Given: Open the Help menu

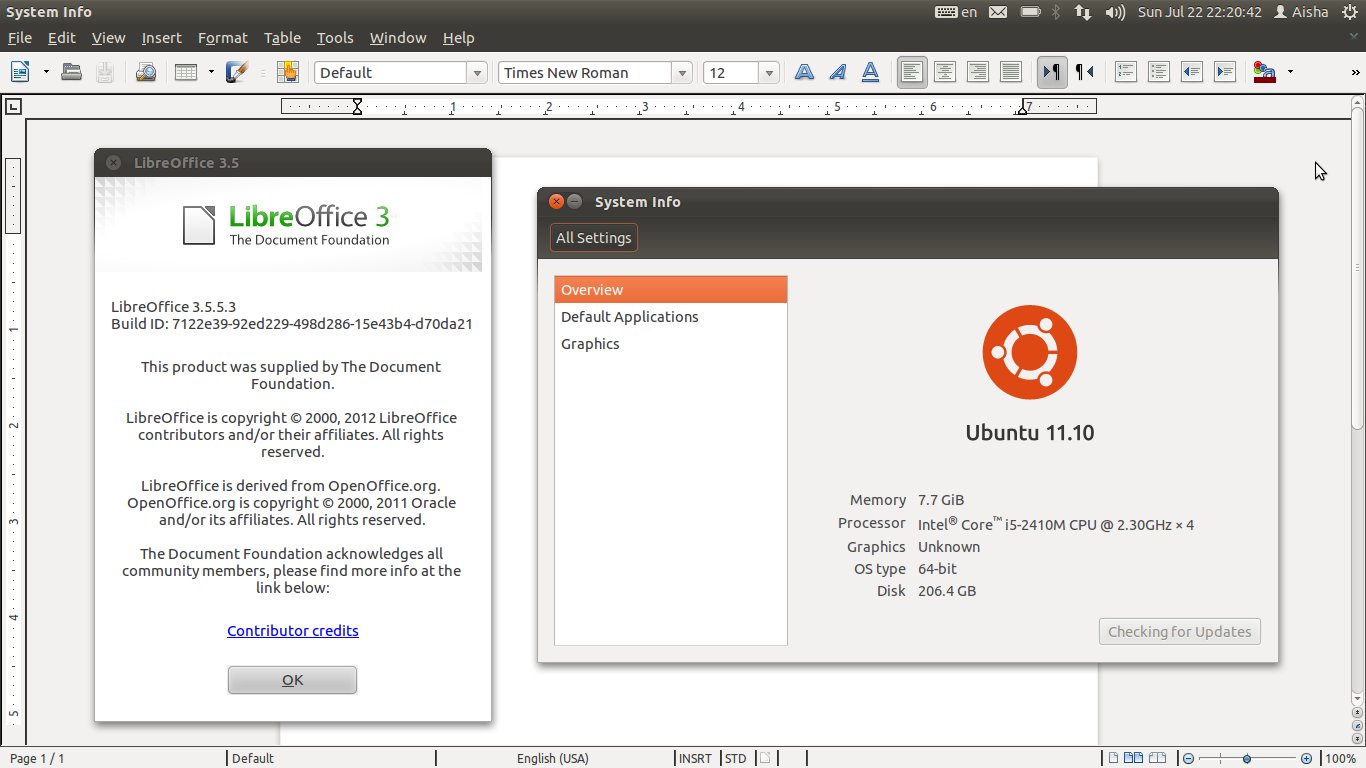Looking at the screenshot, I should coord(459,38).
